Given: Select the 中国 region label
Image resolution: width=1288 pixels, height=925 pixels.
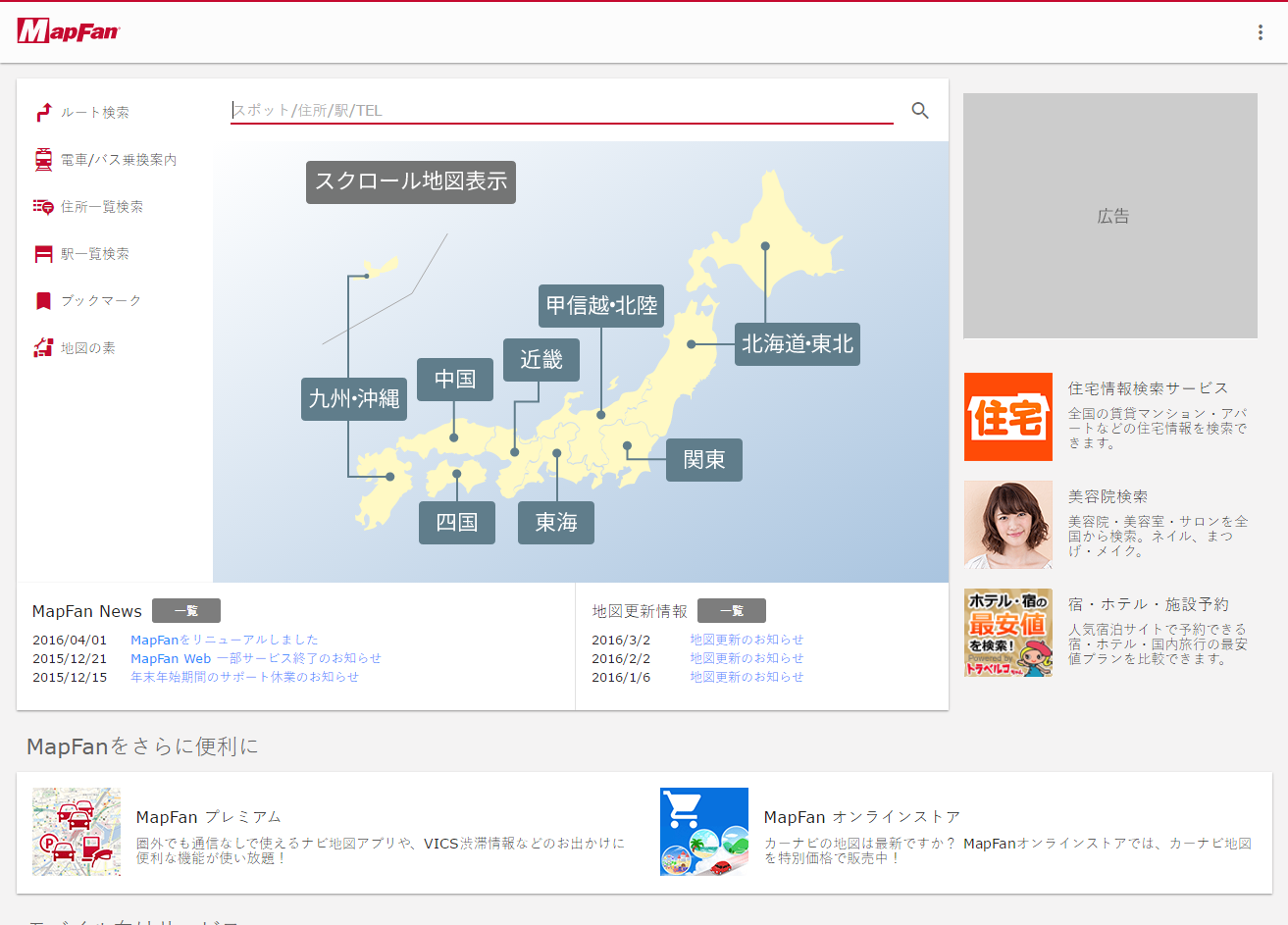Looking at the screenshot, I should click(455, 380).
